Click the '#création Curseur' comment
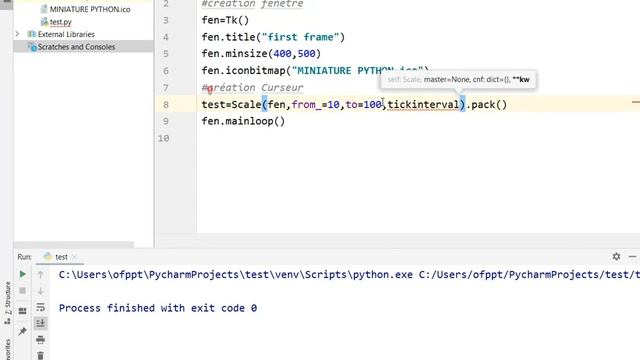640x360 pixels. click(x=252, y=88)
